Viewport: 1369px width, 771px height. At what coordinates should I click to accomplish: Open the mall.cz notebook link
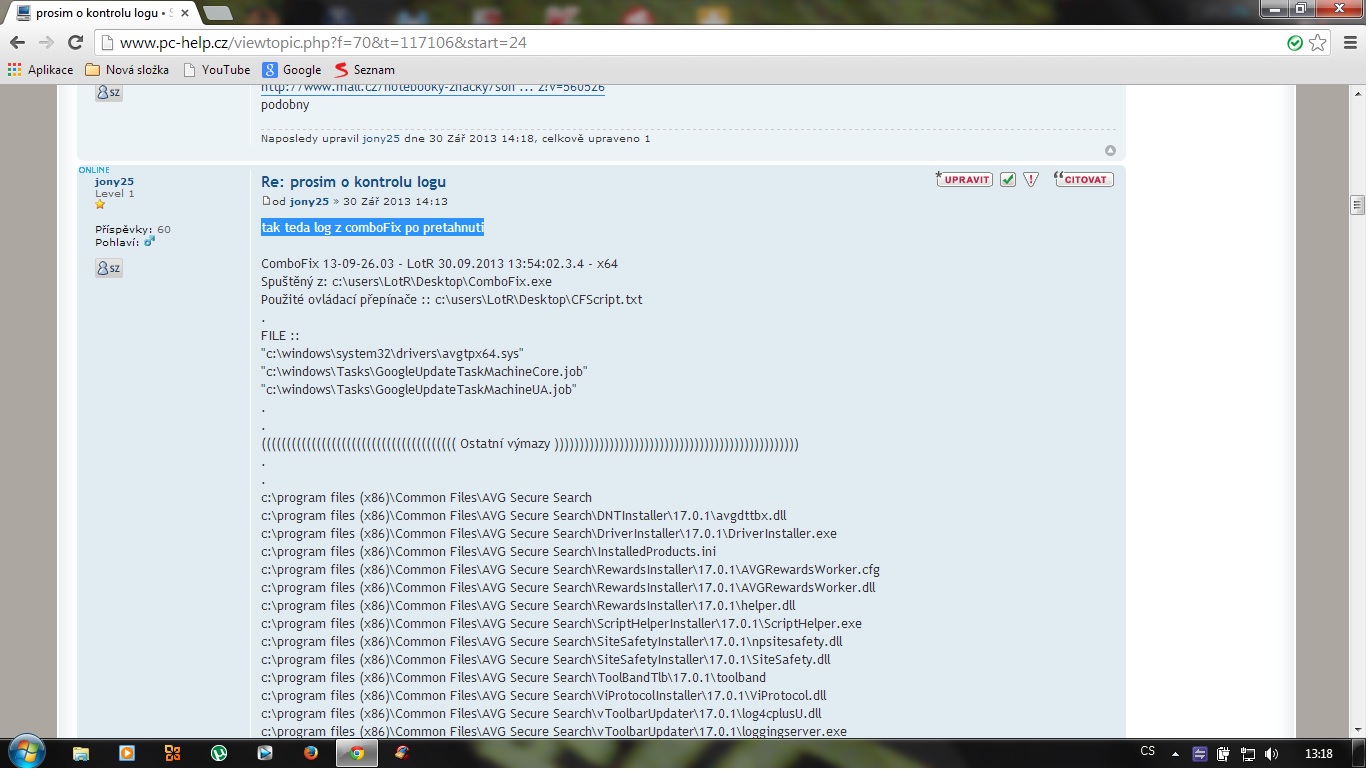pyautogui.click(x=433, y=87)
